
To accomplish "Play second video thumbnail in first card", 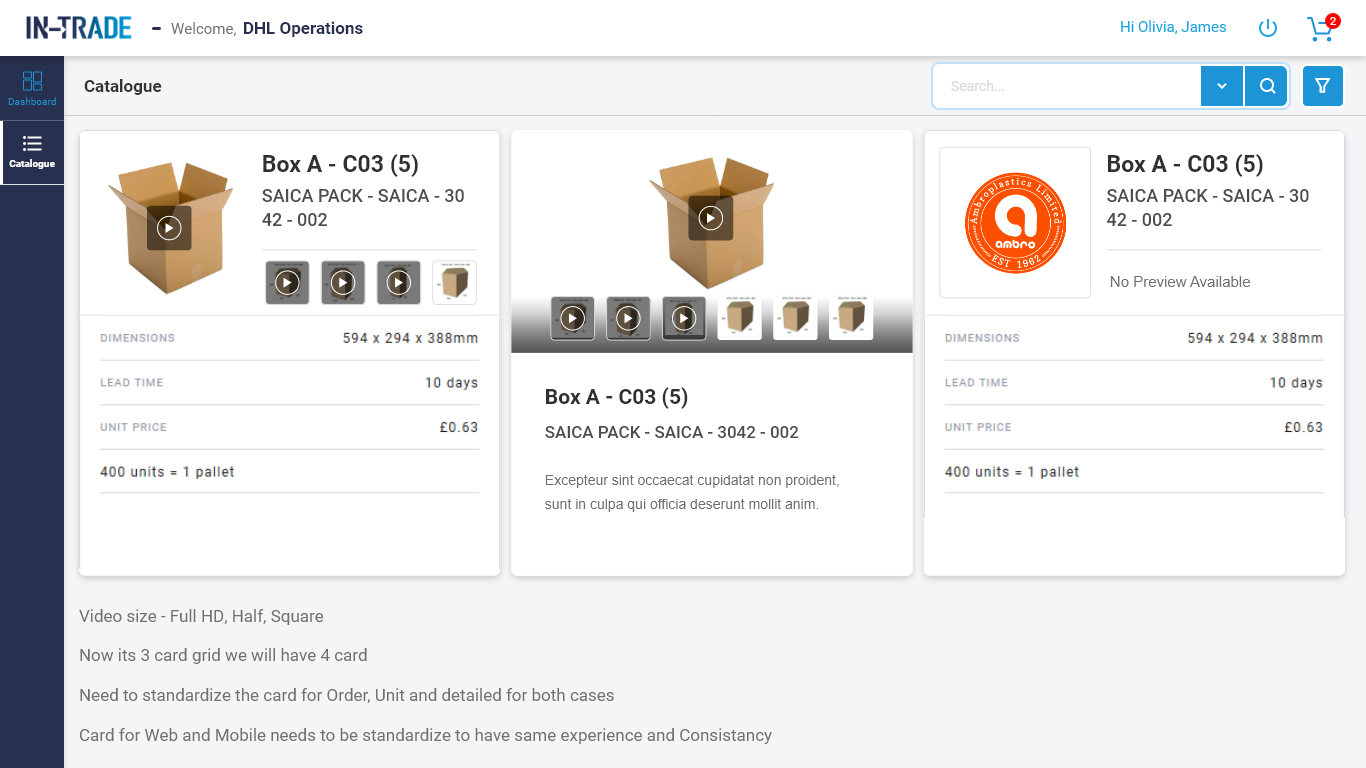I will point(343,283).
